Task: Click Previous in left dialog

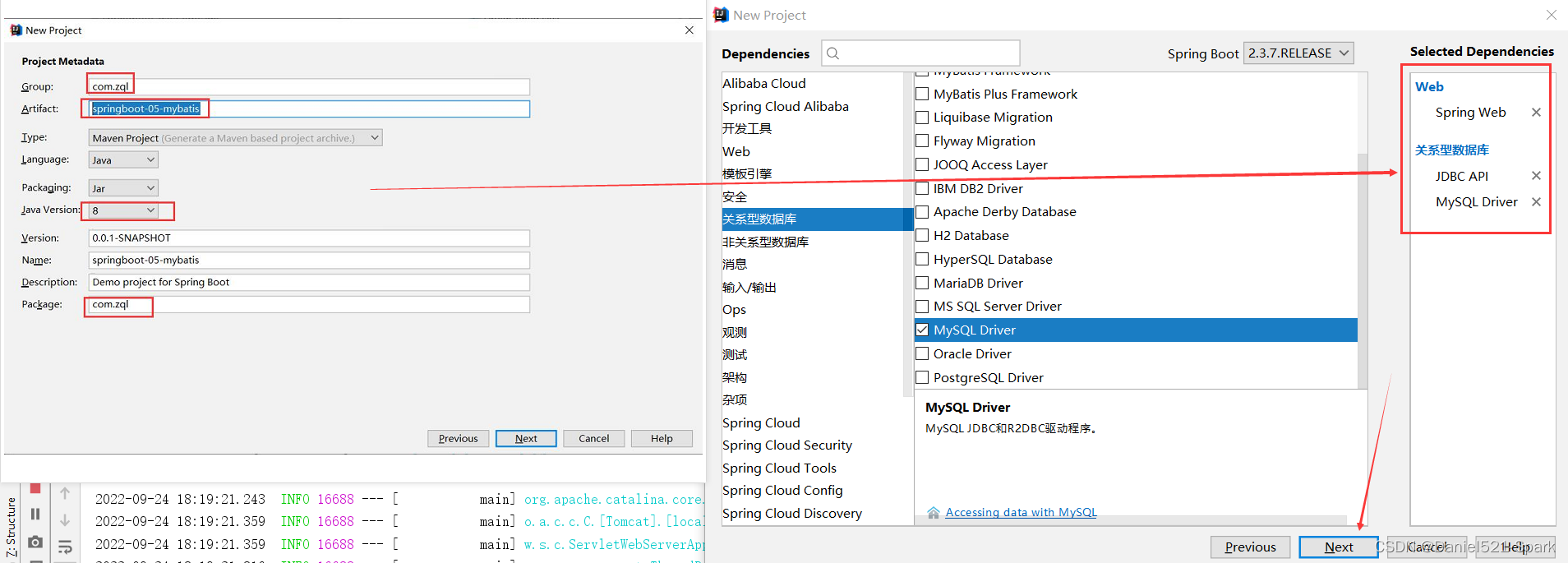Action: 458,438
